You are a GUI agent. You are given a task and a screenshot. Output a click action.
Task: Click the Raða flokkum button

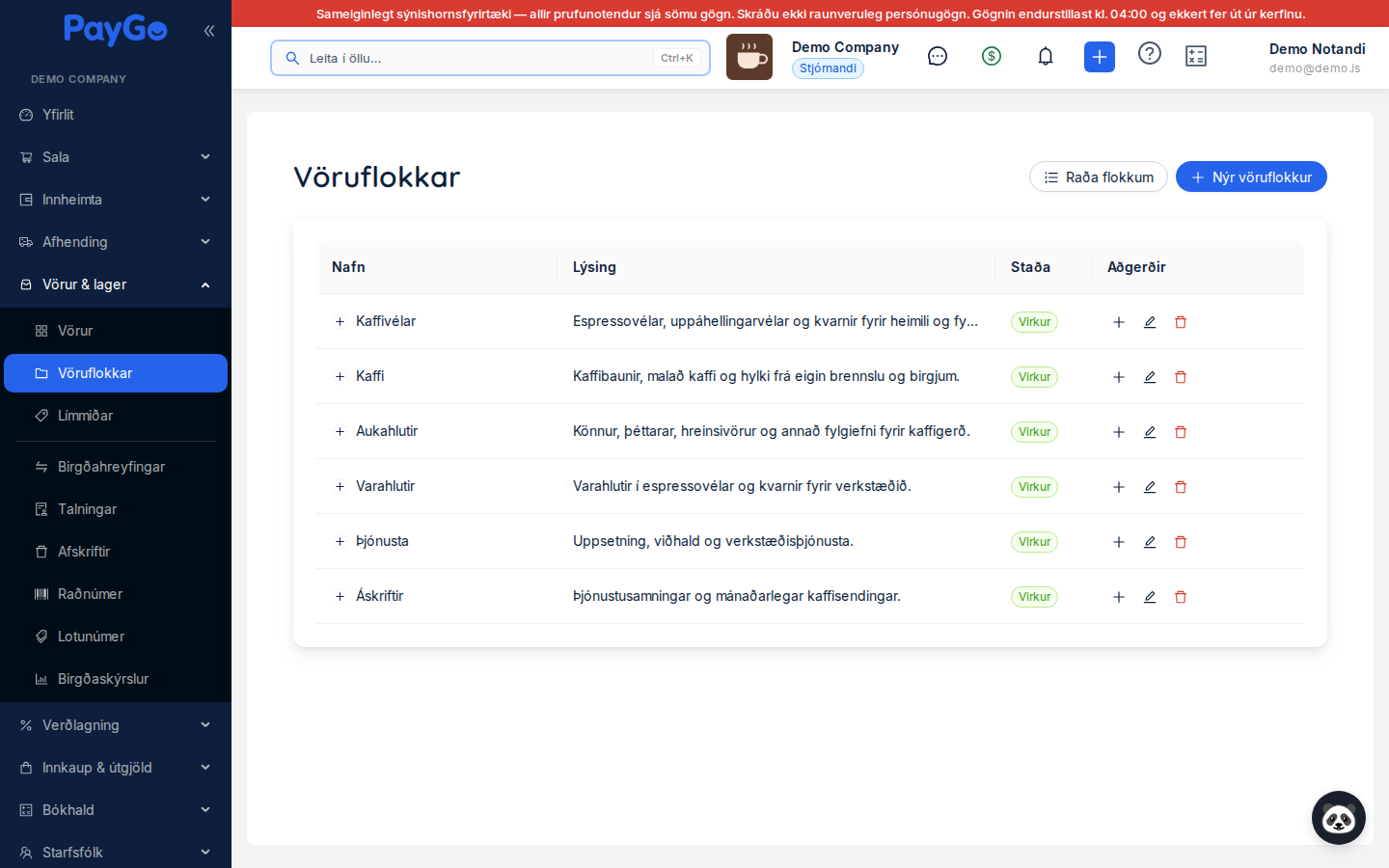point(1099,176)
